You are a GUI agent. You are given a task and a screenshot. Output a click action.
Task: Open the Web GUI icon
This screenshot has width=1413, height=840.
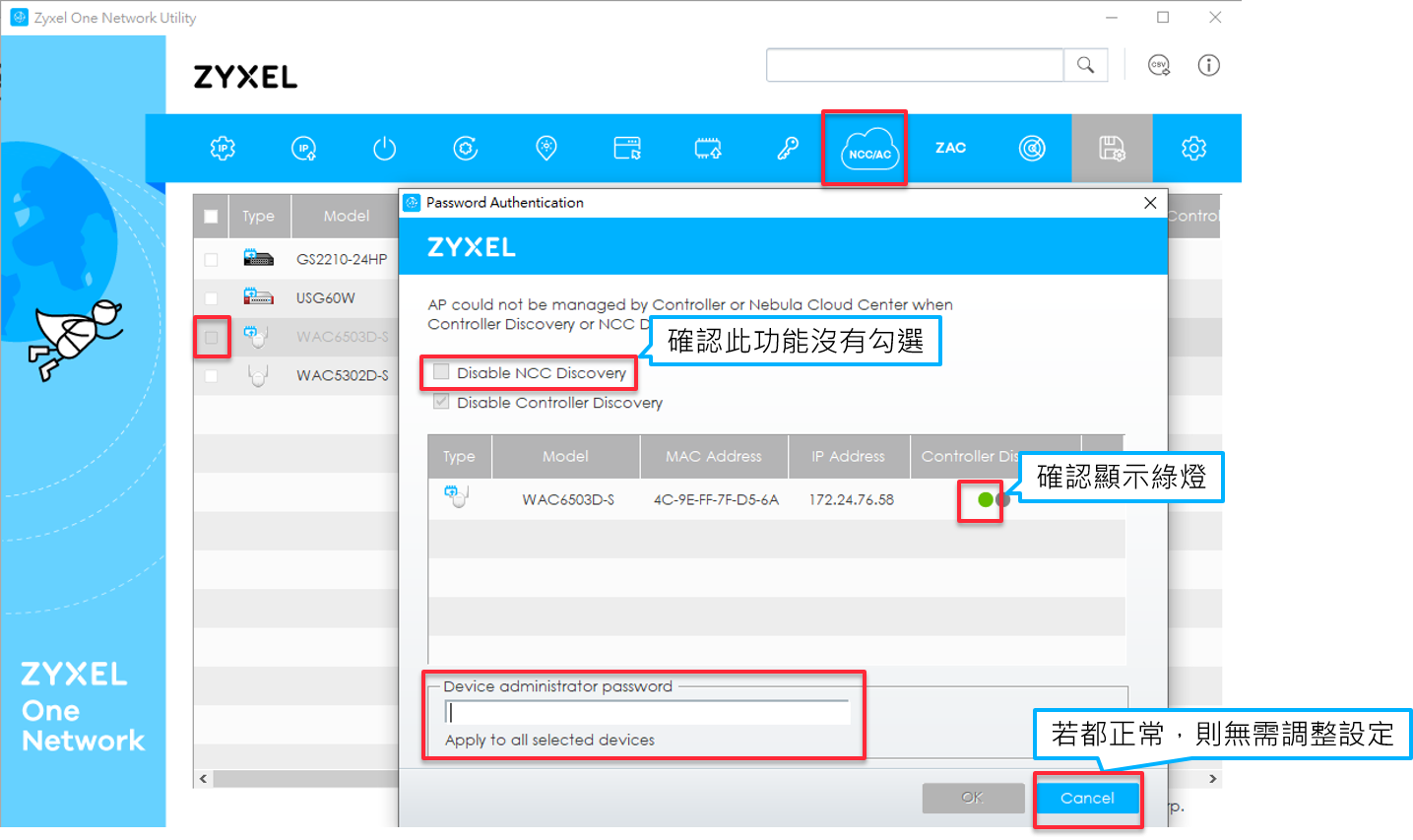click(627, 149)
